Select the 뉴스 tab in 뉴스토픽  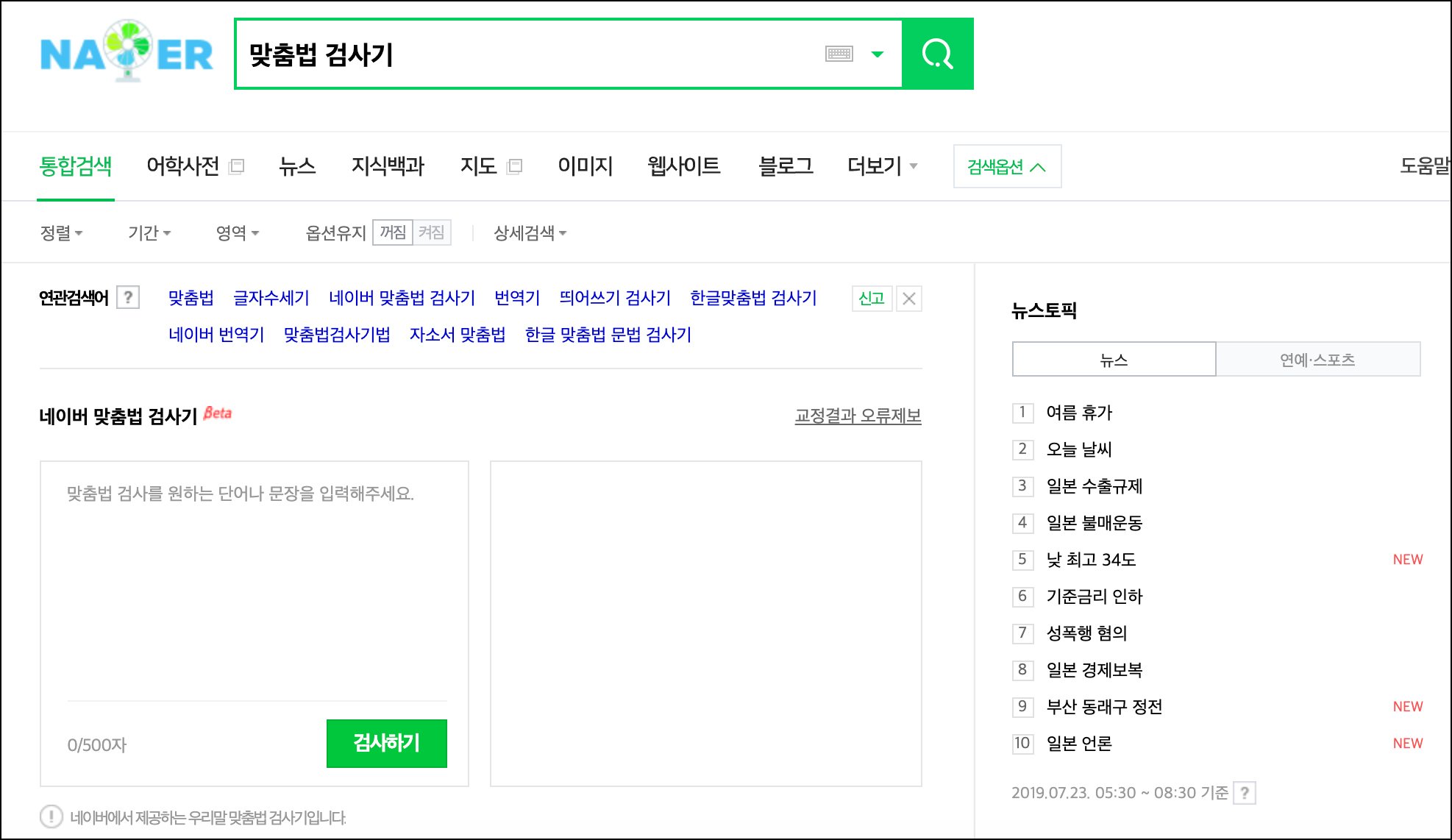[1114, 359]
